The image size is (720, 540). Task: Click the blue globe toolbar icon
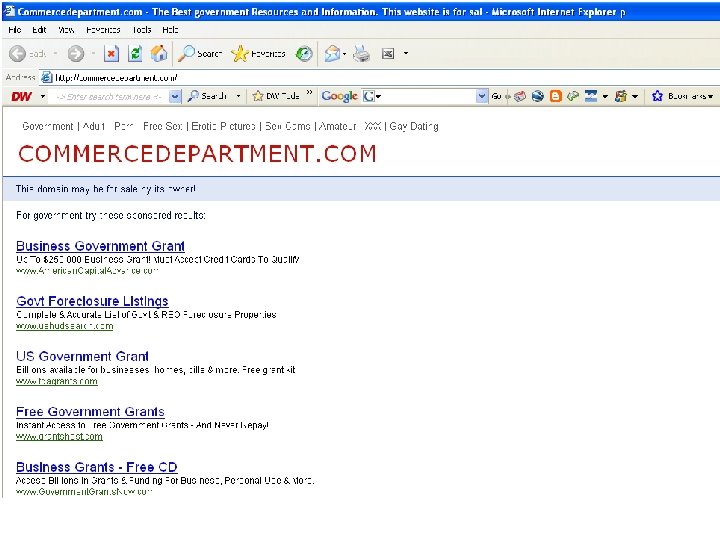(538, 96)
